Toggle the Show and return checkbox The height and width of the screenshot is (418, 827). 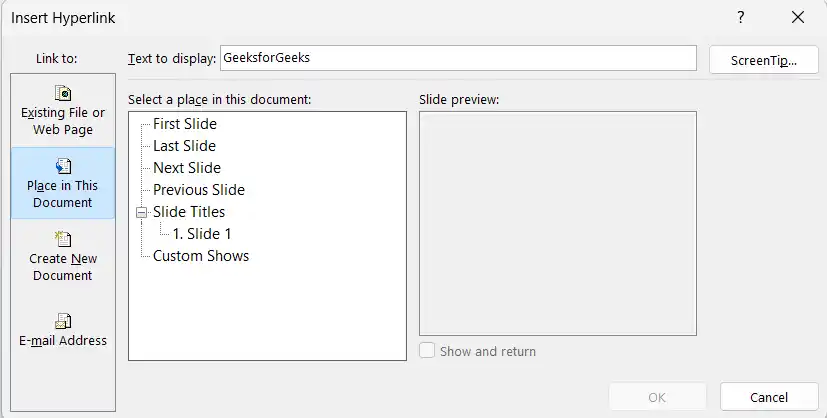coord(427,351)
